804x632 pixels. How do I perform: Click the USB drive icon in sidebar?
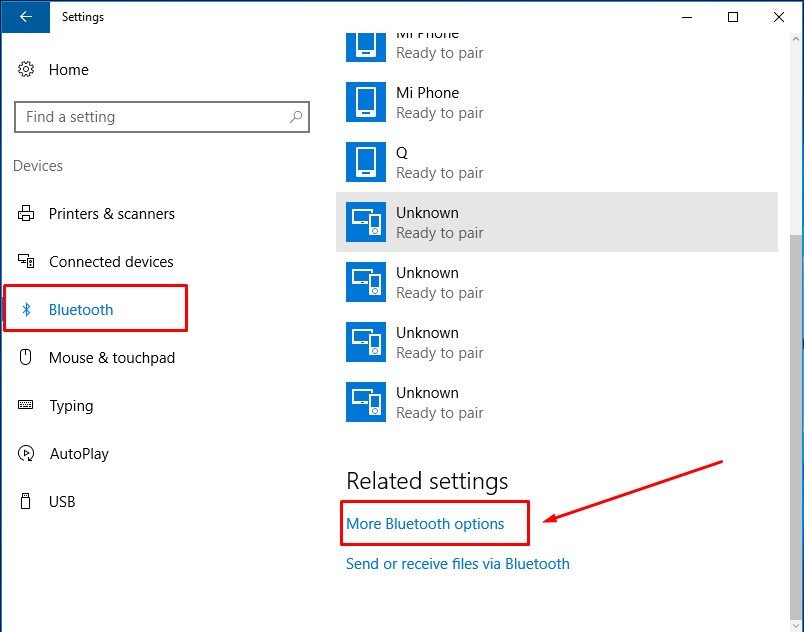pos(26,502)
